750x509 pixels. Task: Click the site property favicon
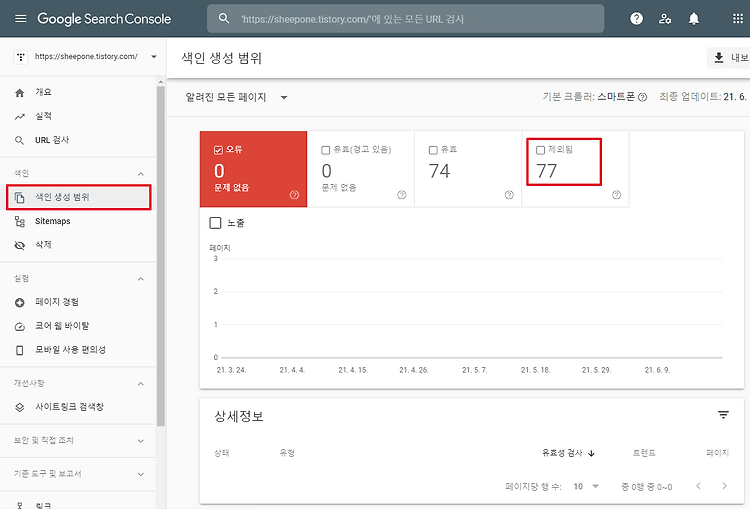click(21, 57)
